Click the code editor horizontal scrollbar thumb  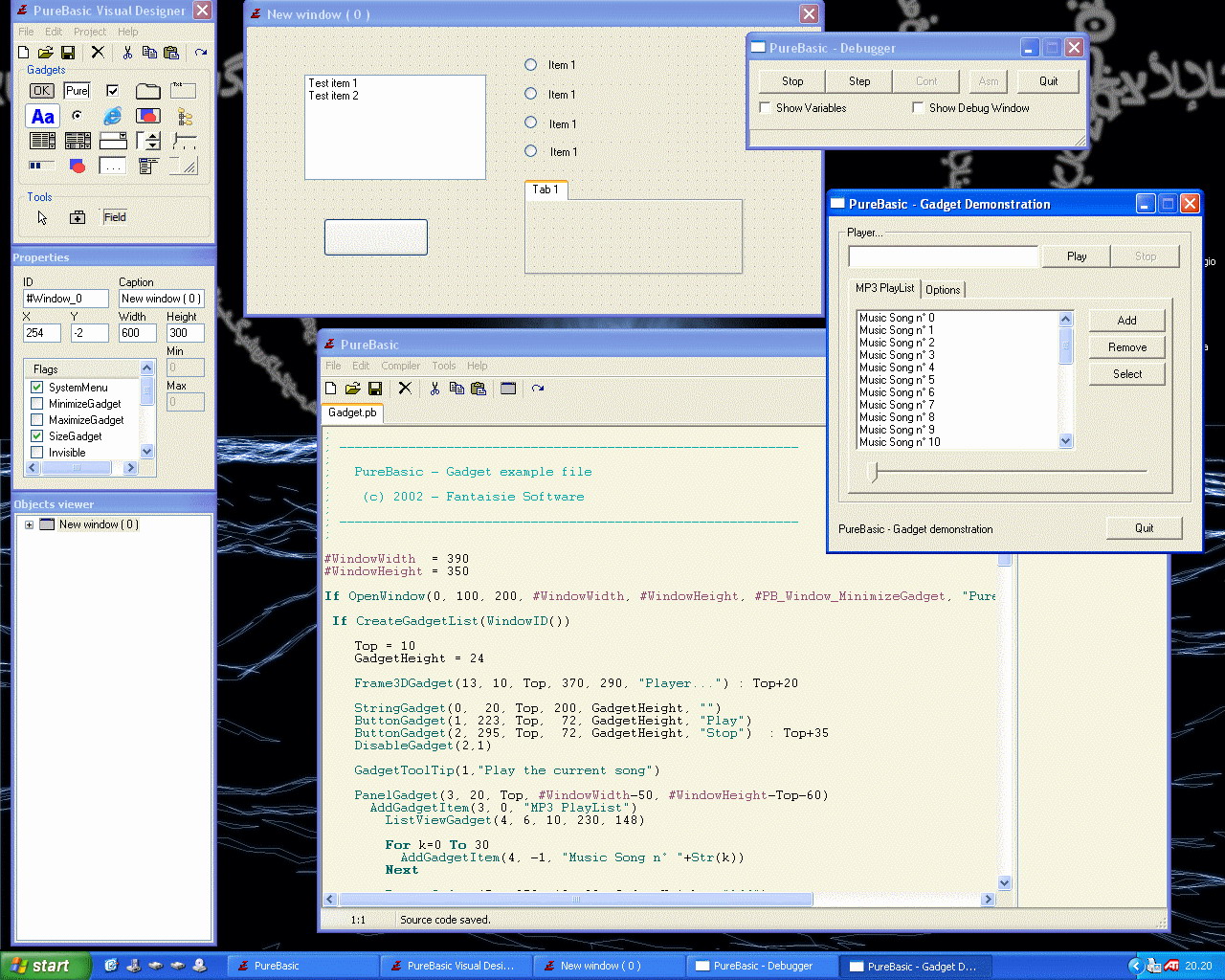[x=575, y=900]
